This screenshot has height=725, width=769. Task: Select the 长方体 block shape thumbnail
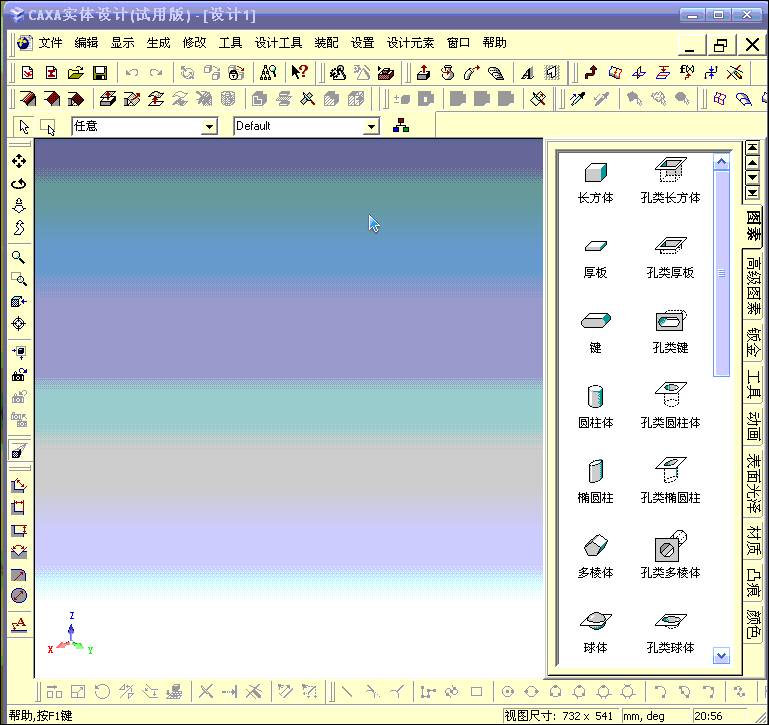595,172
